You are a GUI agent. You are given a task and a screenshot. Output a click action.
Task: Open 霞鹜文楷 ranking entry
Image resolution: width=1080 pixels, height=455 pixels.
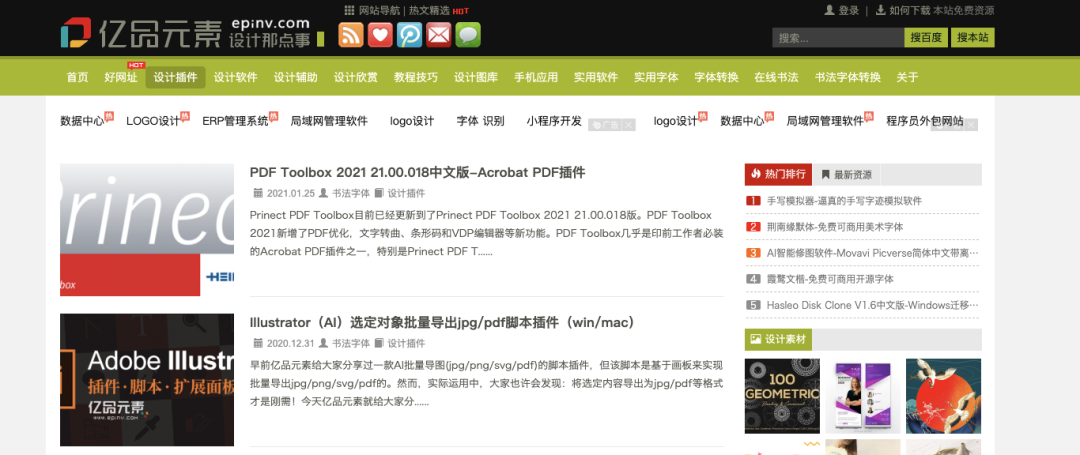coord(830,279)
